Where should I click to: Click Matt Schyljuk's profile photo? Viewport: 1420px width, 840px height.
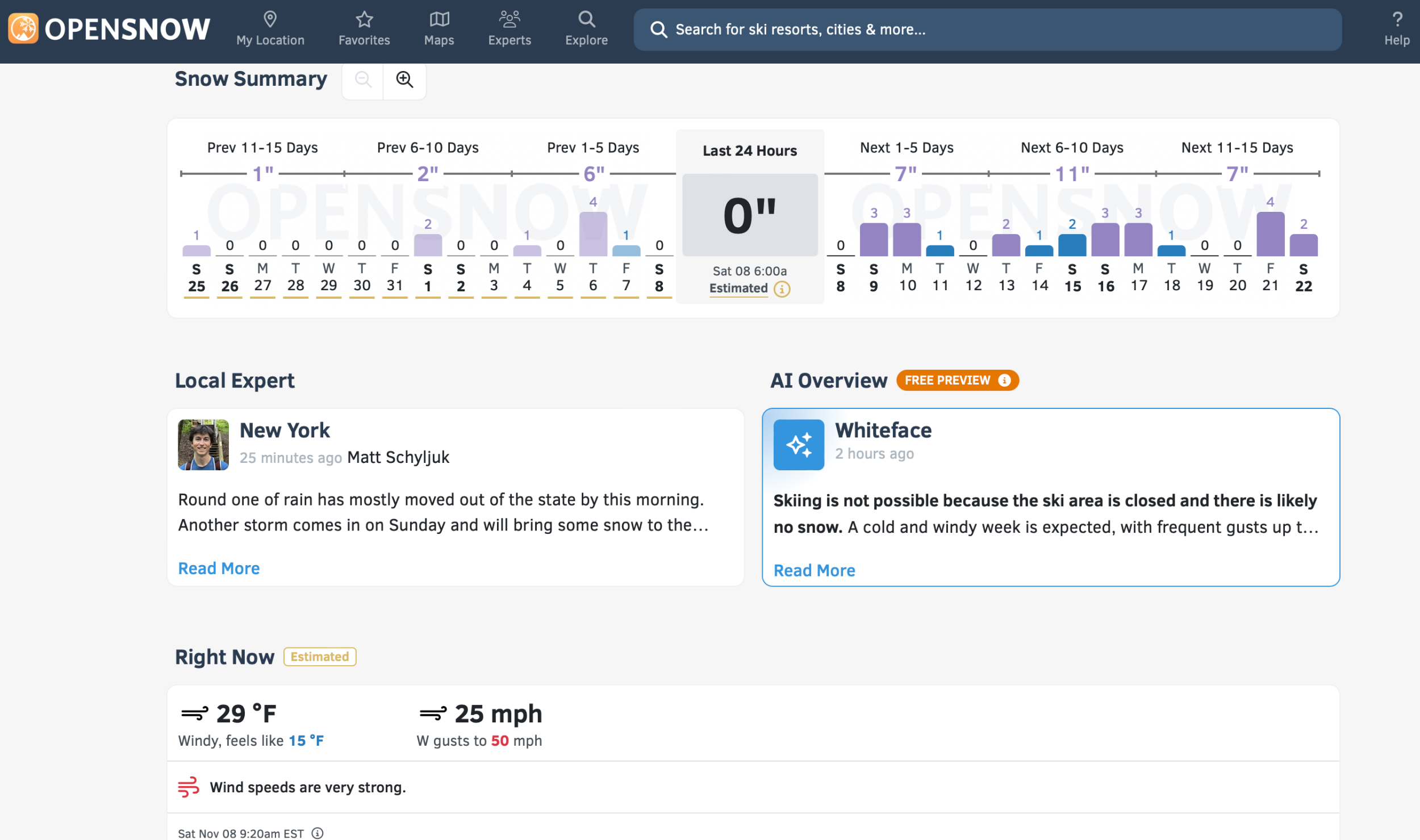click(x=203, y=445)
